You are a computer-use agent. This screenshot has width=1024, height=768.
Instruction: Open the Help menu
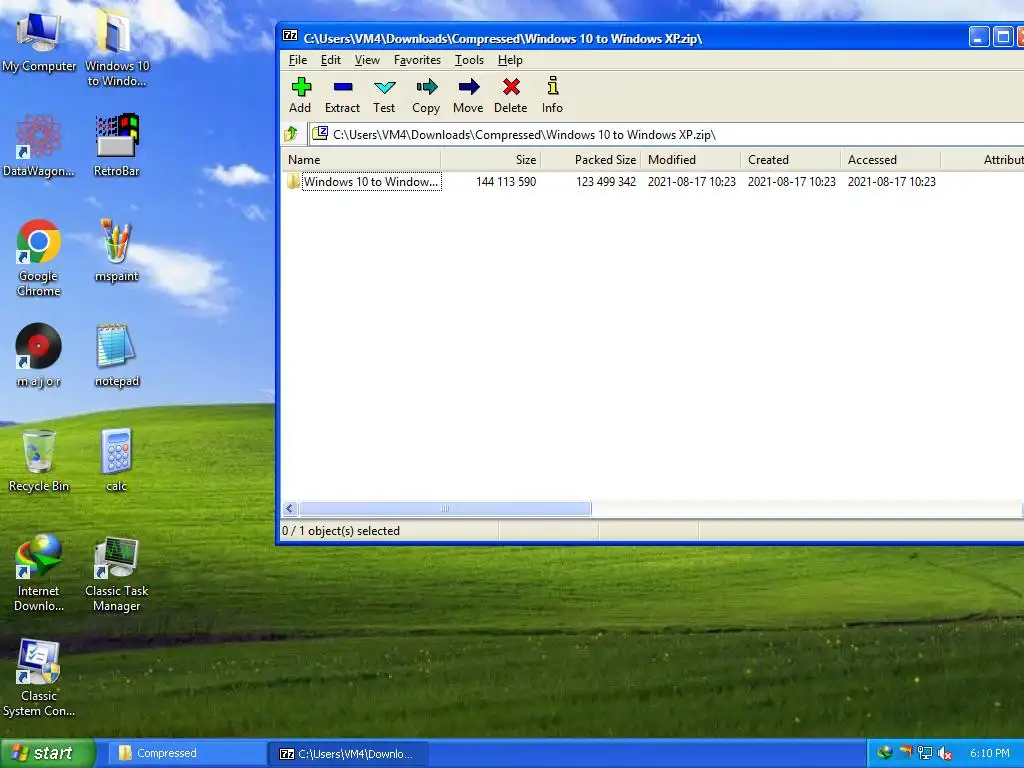pos(510,60)
